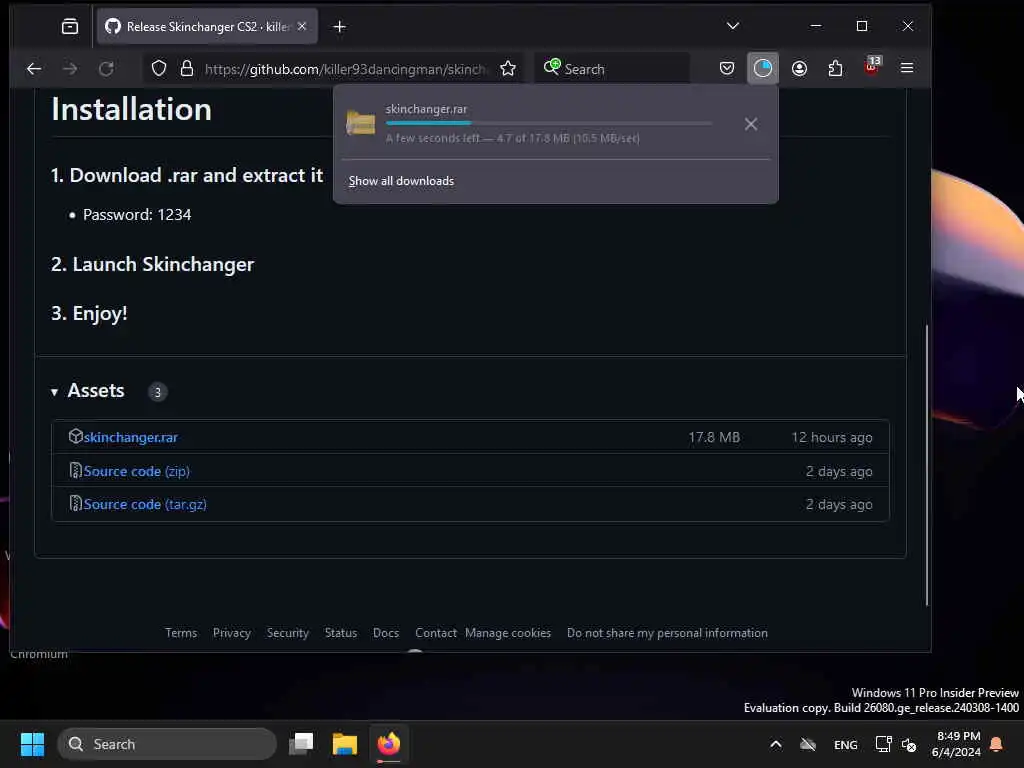Click the file icon beside Source code (tar.gz)
Viewport: 1024px width, 768px height.
[76, 504]
